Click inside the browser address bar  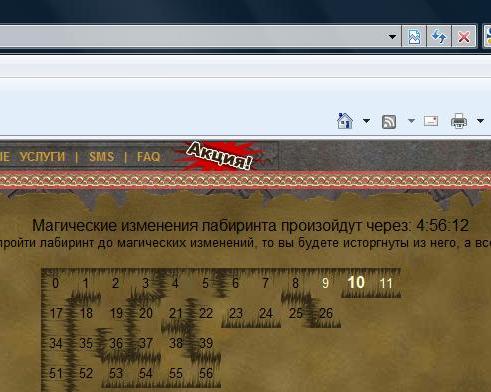pyautogui.click(x=192, y=36)
